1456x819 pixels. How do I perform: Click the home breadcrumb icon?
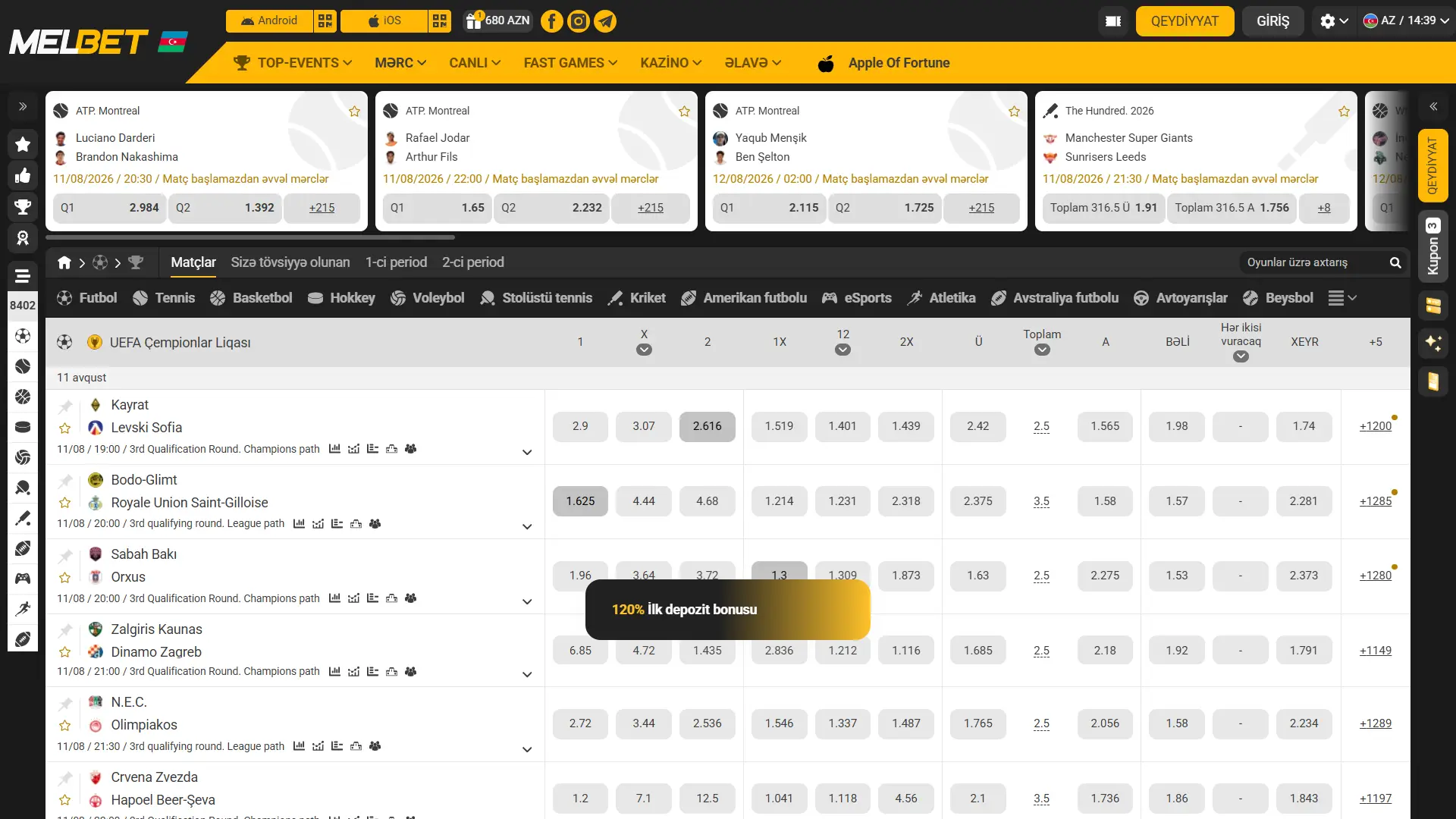pos(64,262)
